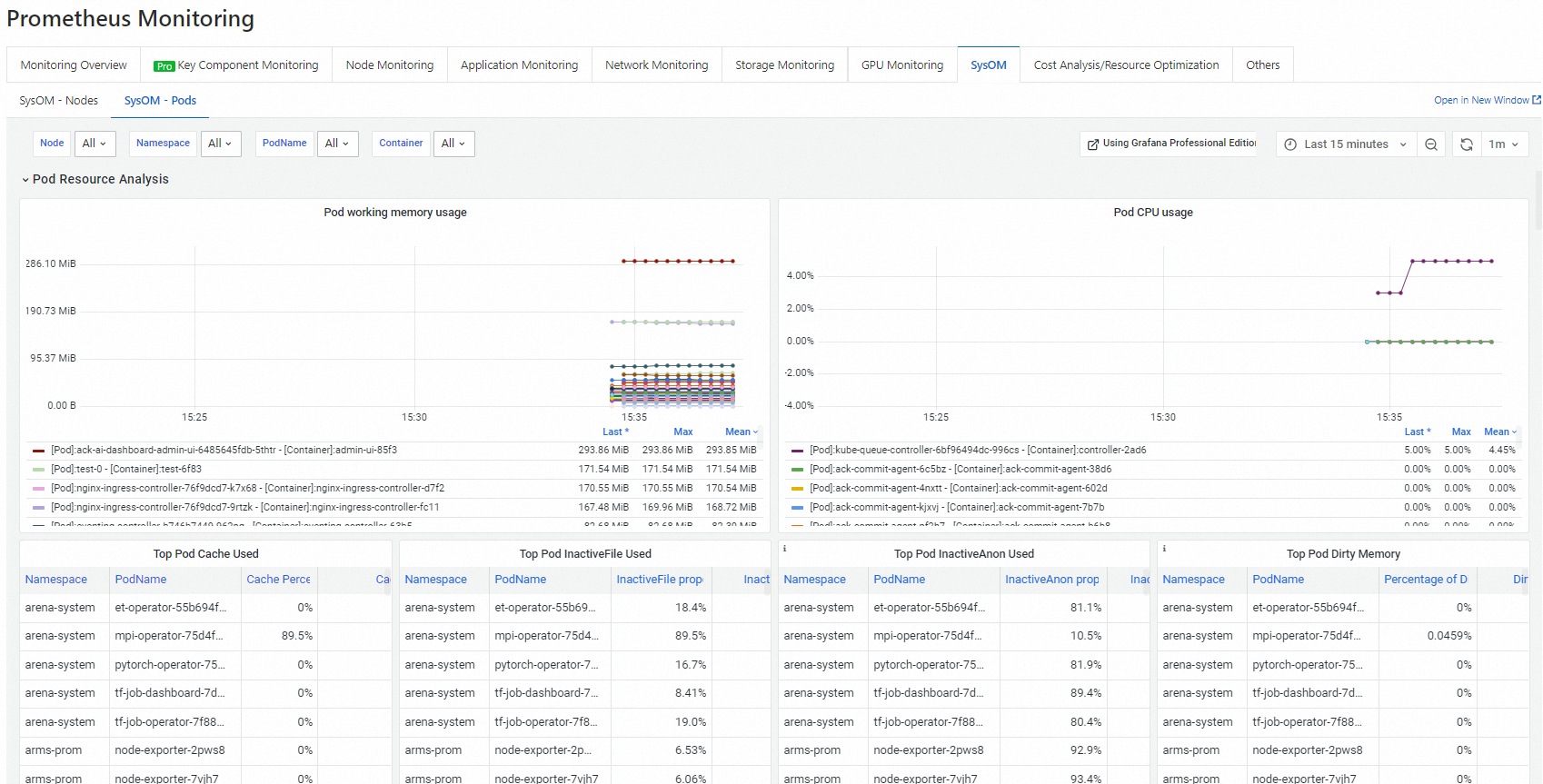This screenshot has width=1543, height=784.
Task: Click red color swatch for ack-ai-dashboard series
Action: [38, 451]
